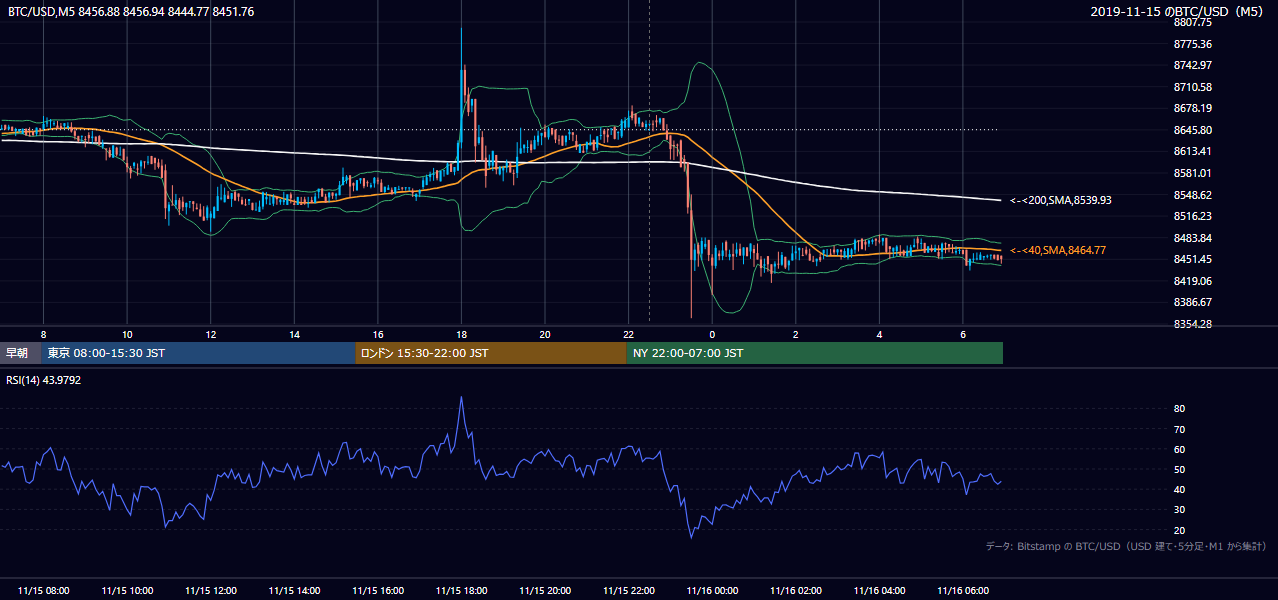Select the 8516.23 price axis label
This screenshot has height=600, width=1278.
(x=1193, y=216)
